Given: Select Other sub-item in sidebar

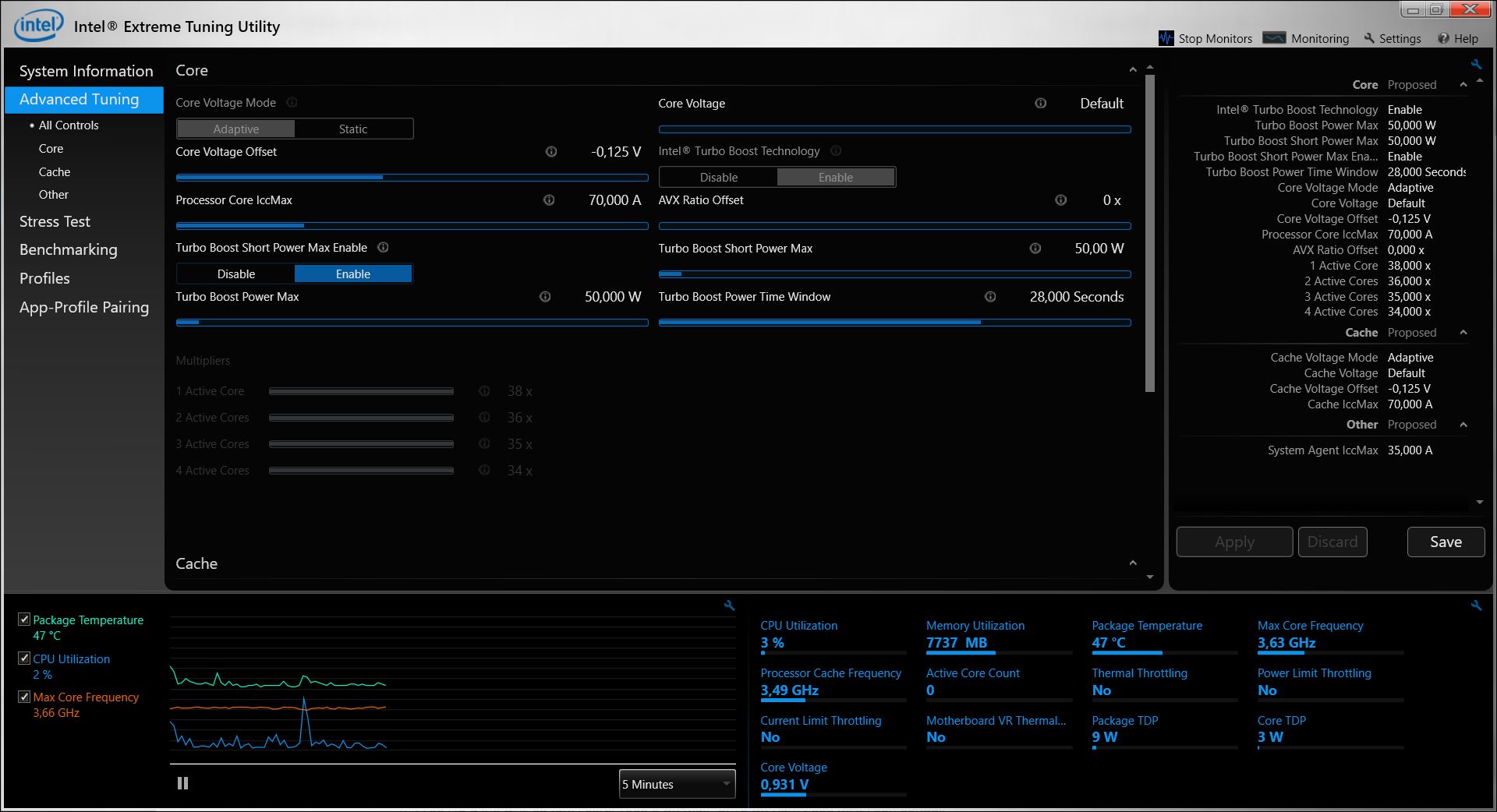Looking at the screenshot, I should 54,194.
